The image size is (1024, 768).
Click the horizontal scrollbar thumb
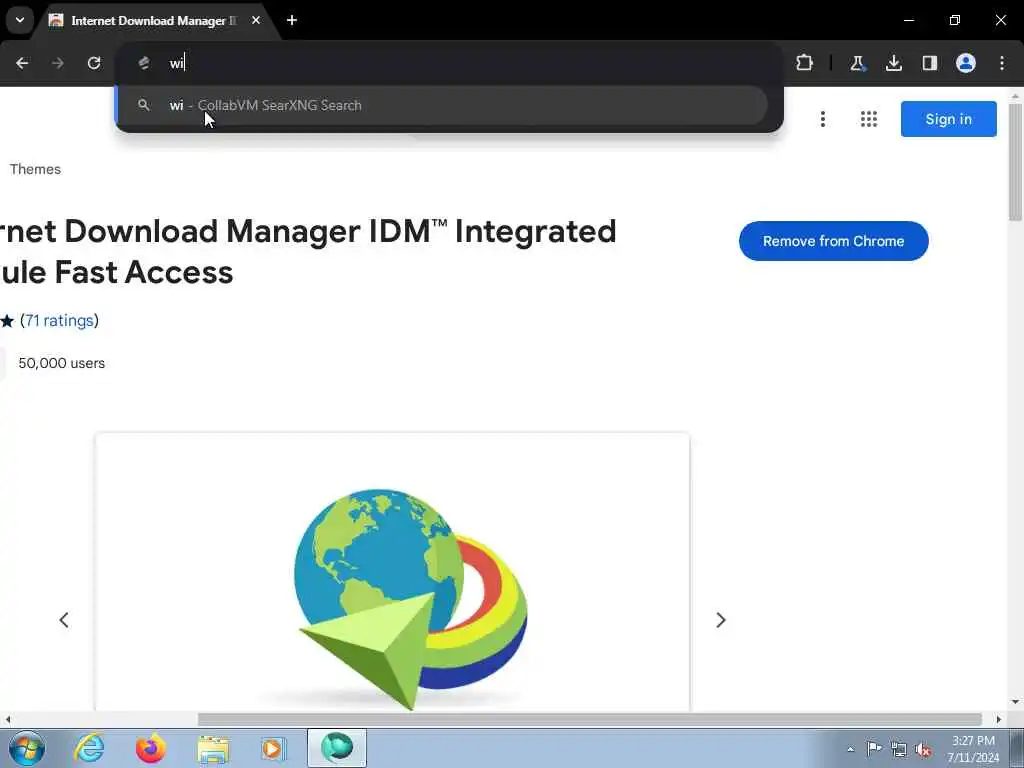tap(590, 719)
